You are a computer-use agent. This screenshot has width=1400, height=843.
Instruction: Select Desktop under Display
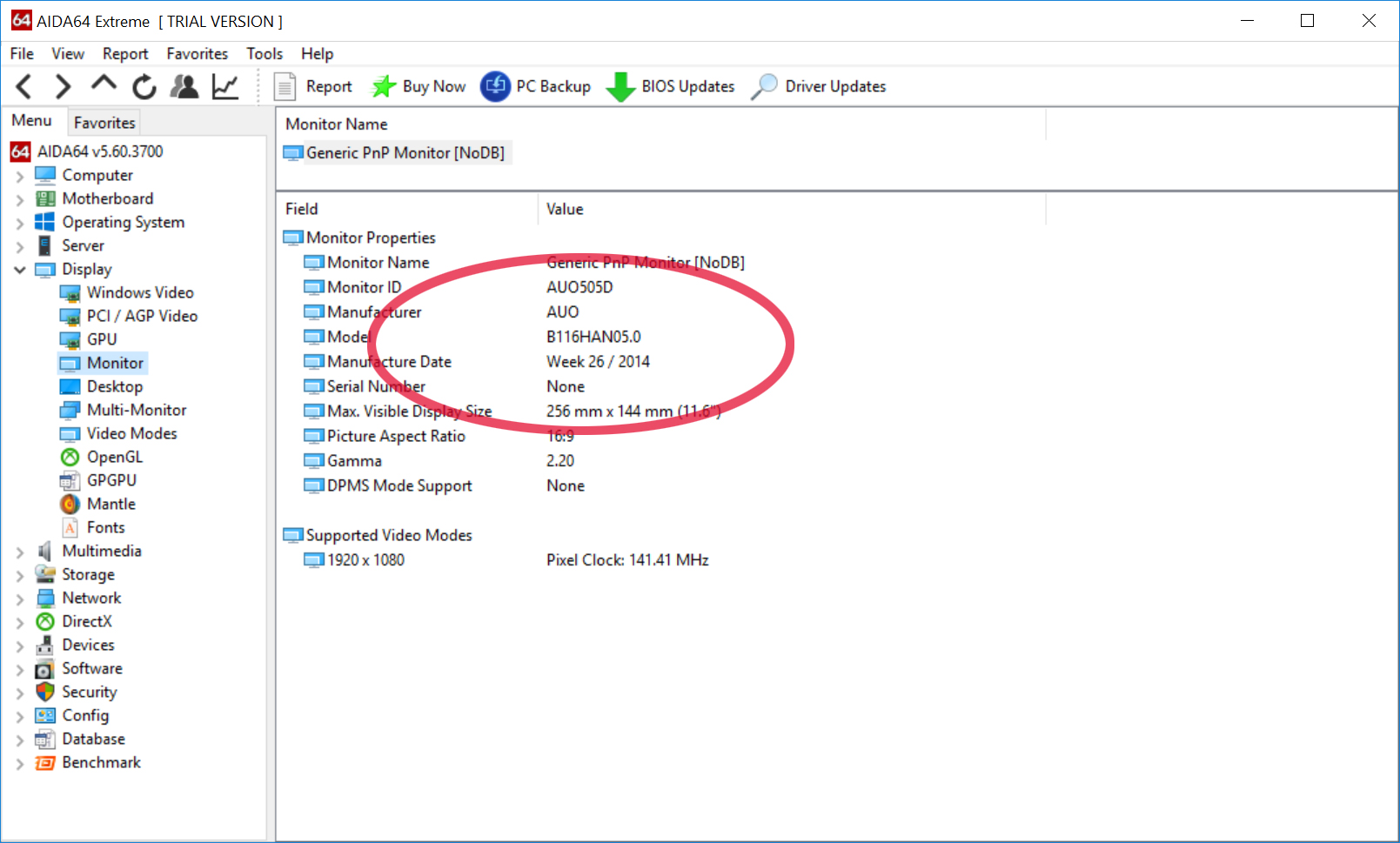pos(115,386)
